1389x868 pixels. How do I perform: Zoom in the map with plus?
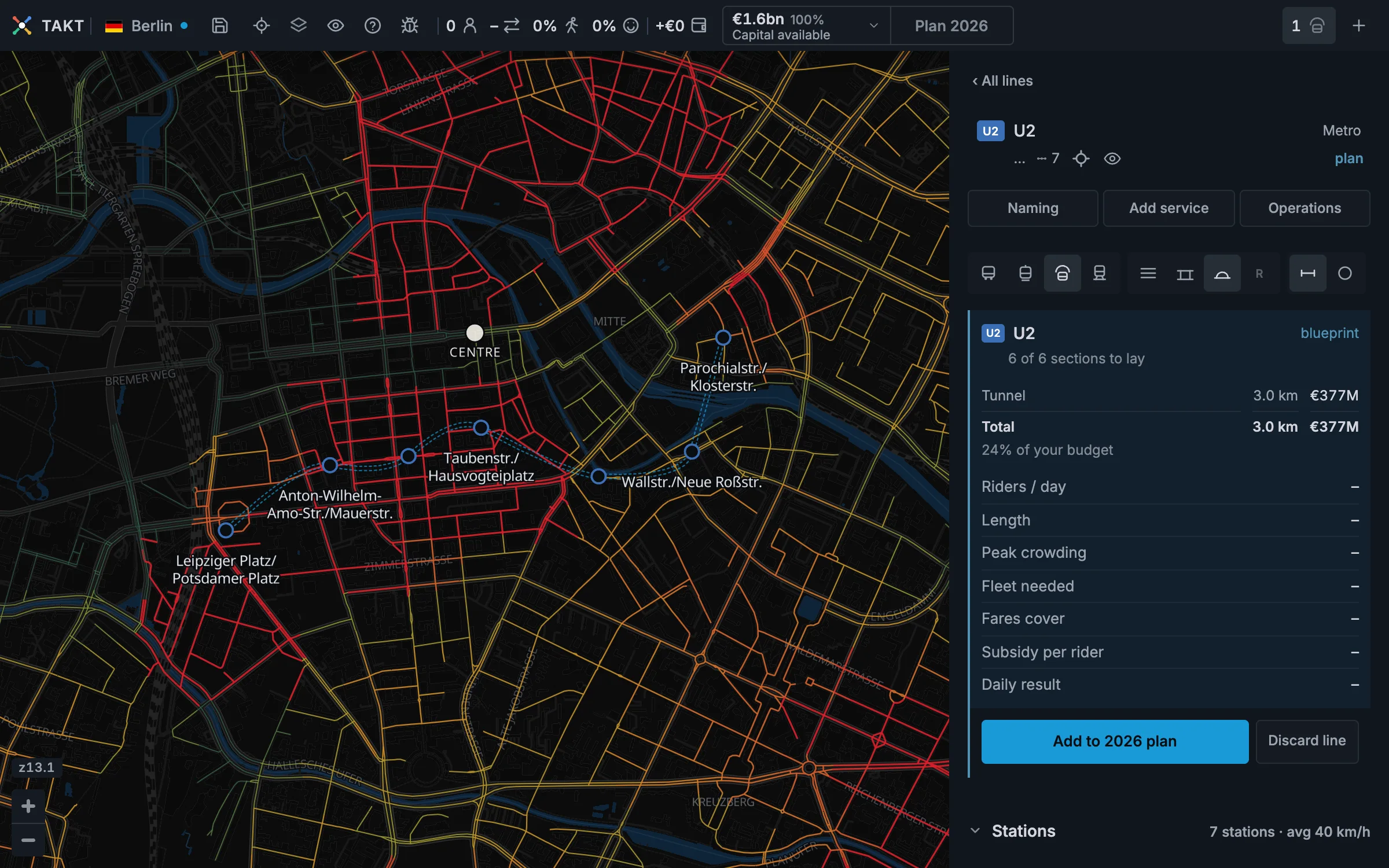28,806
